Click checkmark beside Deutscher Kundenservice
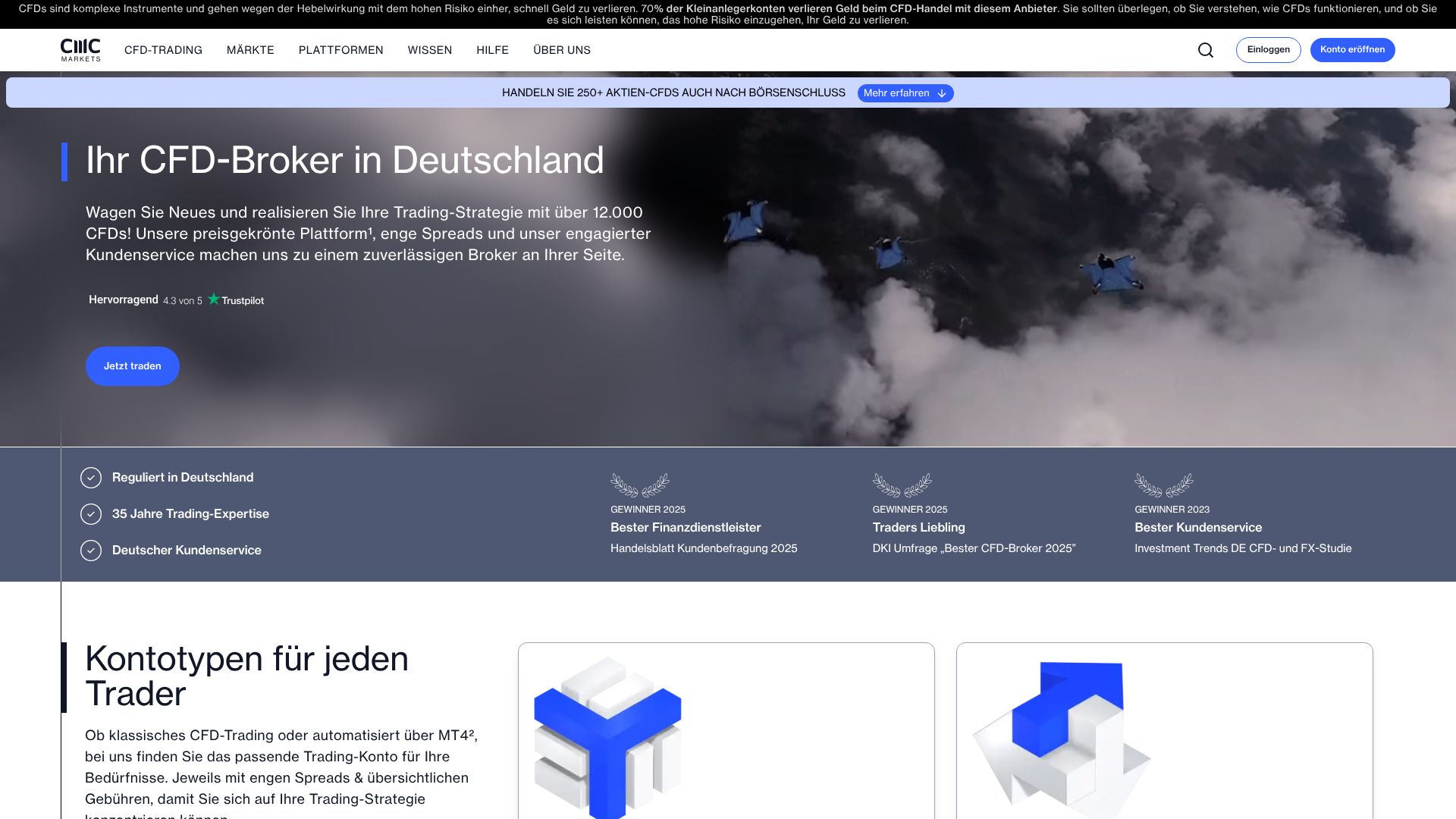This screenshot has width=1456, height=819. (91, 551)
